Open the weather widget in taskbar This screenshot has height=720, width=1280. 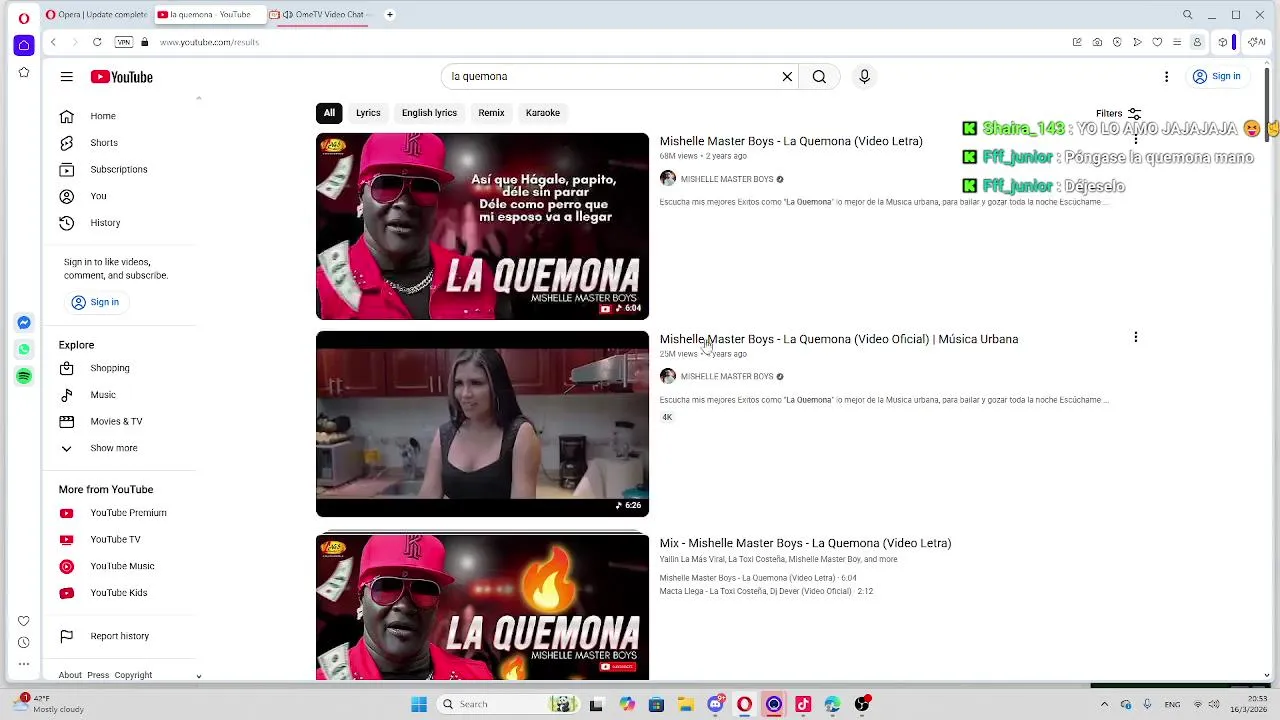48,704
